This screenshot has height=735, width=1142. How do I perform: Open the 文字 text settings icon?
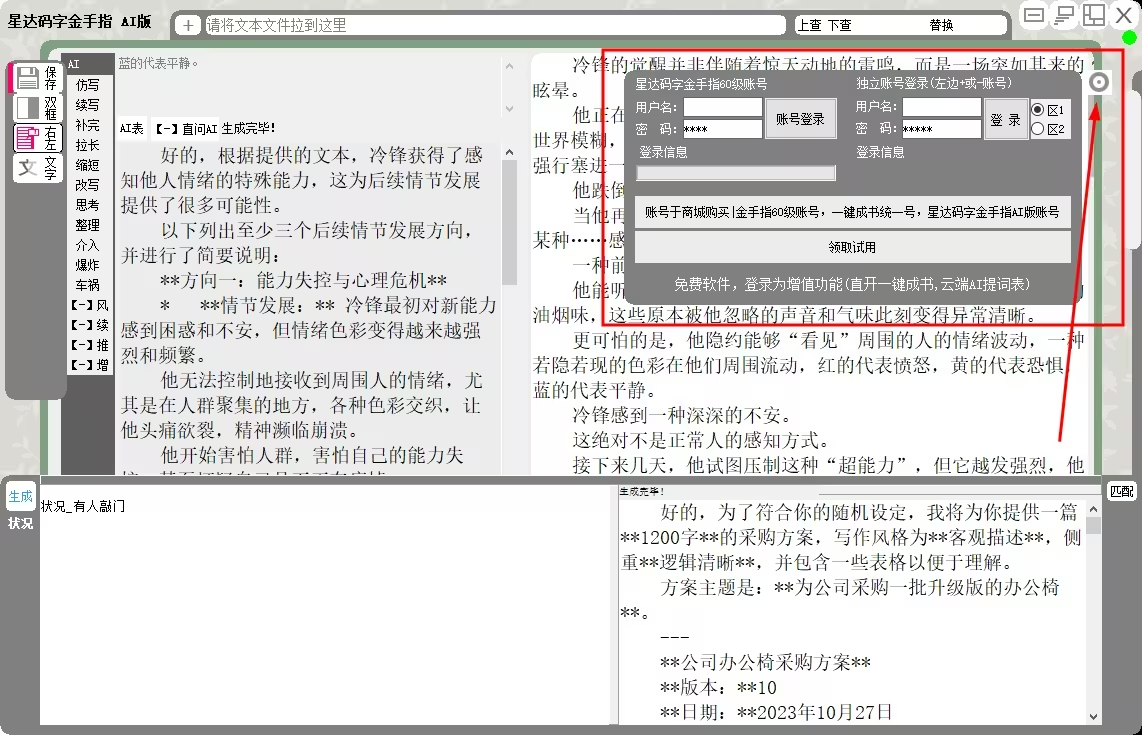tap(36, 168)
